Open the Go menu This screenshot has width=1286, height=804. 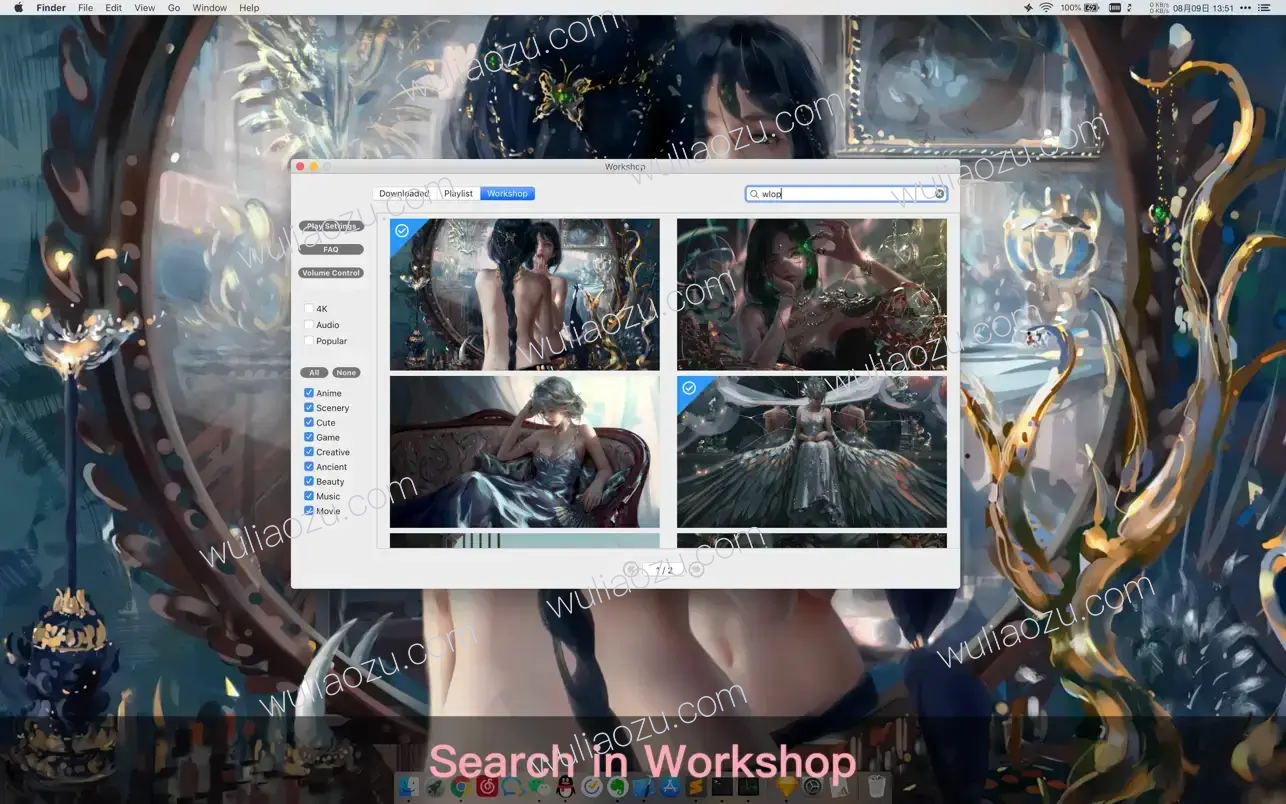click(x=174, y=7)
